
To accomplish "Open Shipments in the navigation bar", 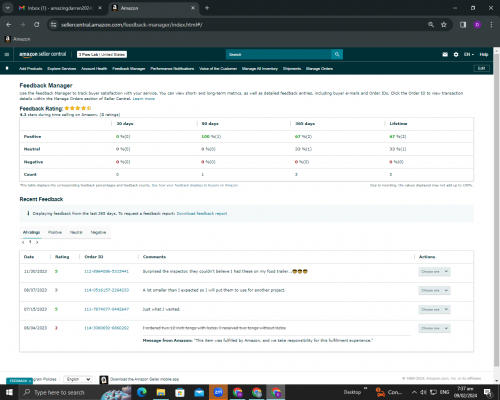I will 292,69.
